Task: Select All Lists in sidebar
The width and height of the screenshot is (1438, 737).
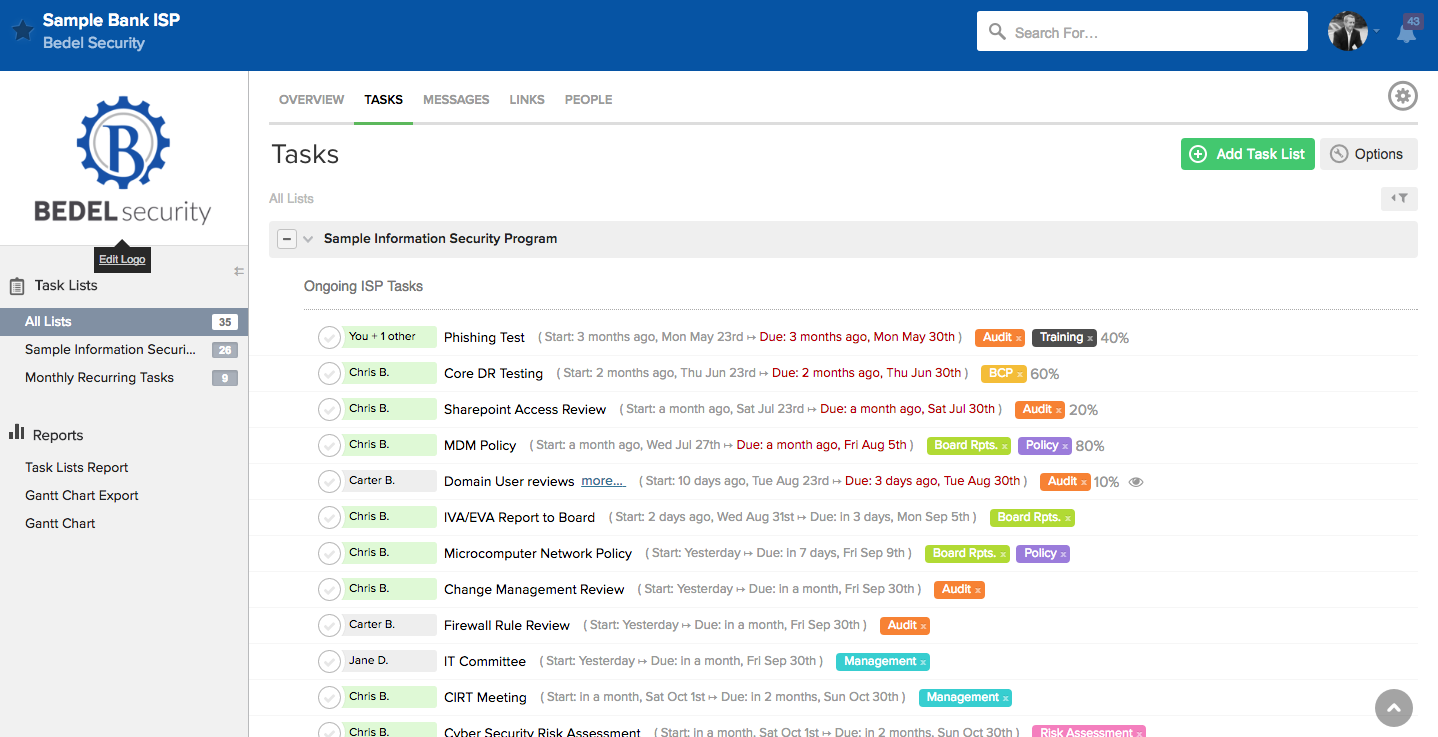Action: [124, 322]
